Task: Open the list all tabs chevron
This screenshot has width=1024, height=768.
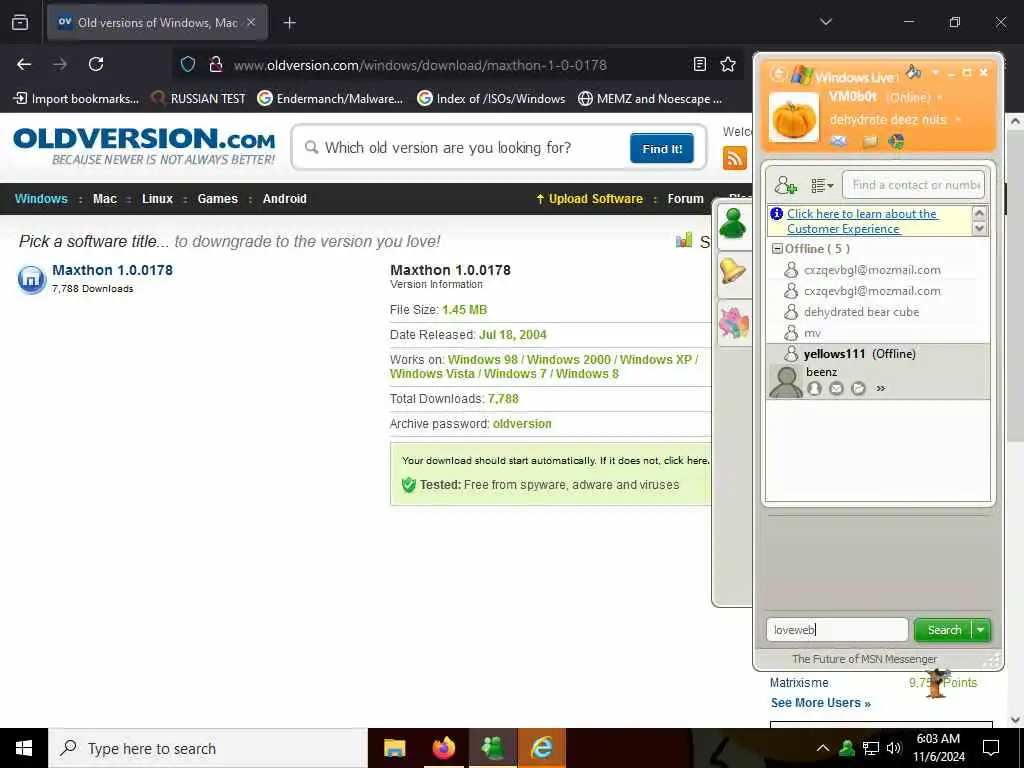Action: click(x=826, y=22)
